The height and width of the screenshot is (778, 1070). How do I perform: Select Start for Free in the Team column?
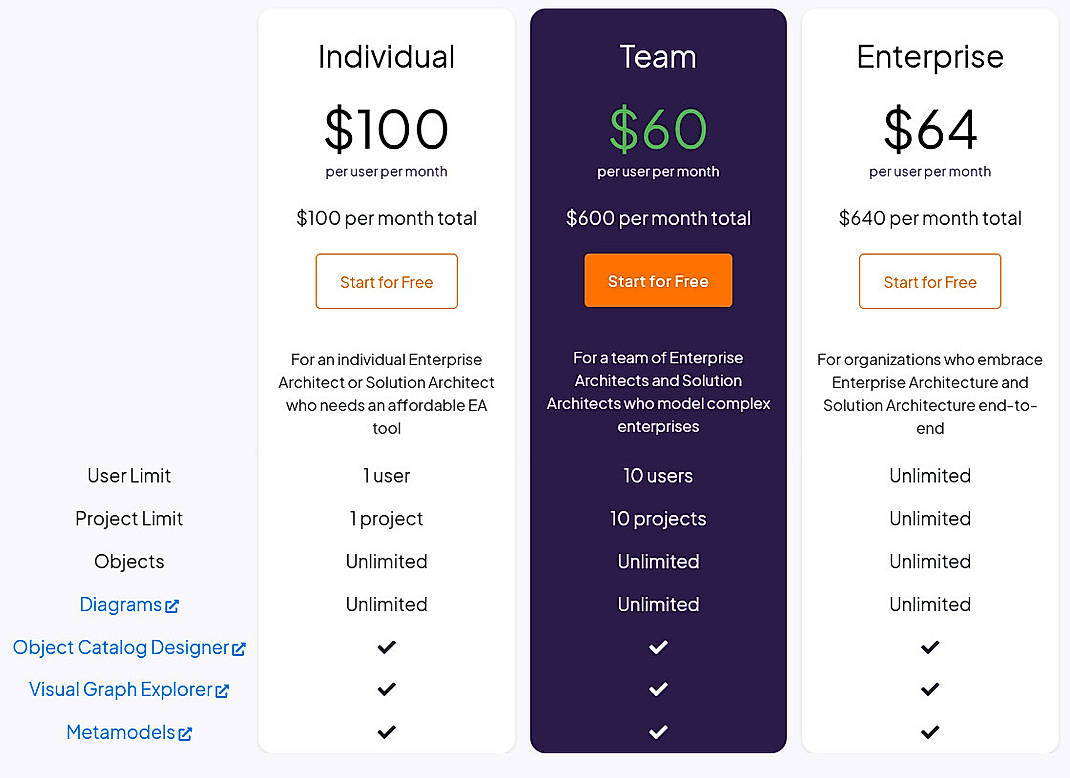coord(658,280)
